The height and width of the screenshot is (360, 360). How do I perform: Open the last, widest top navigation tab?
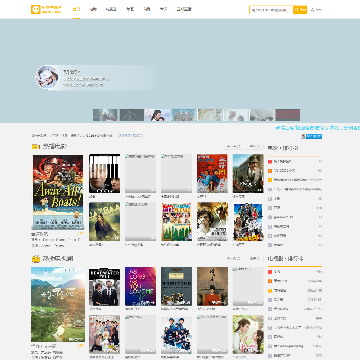(184, 9)
